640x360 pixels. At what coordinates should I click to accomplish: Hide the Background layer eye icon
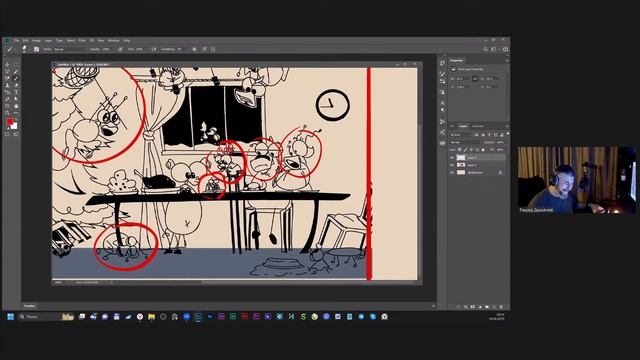pos(452,172)
